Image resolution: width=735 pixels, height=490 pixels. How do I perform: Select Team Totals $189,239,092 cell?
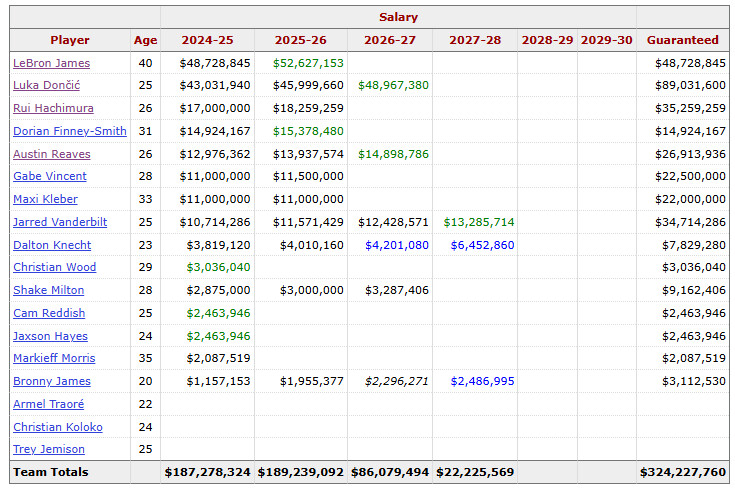tap(300, 472)
